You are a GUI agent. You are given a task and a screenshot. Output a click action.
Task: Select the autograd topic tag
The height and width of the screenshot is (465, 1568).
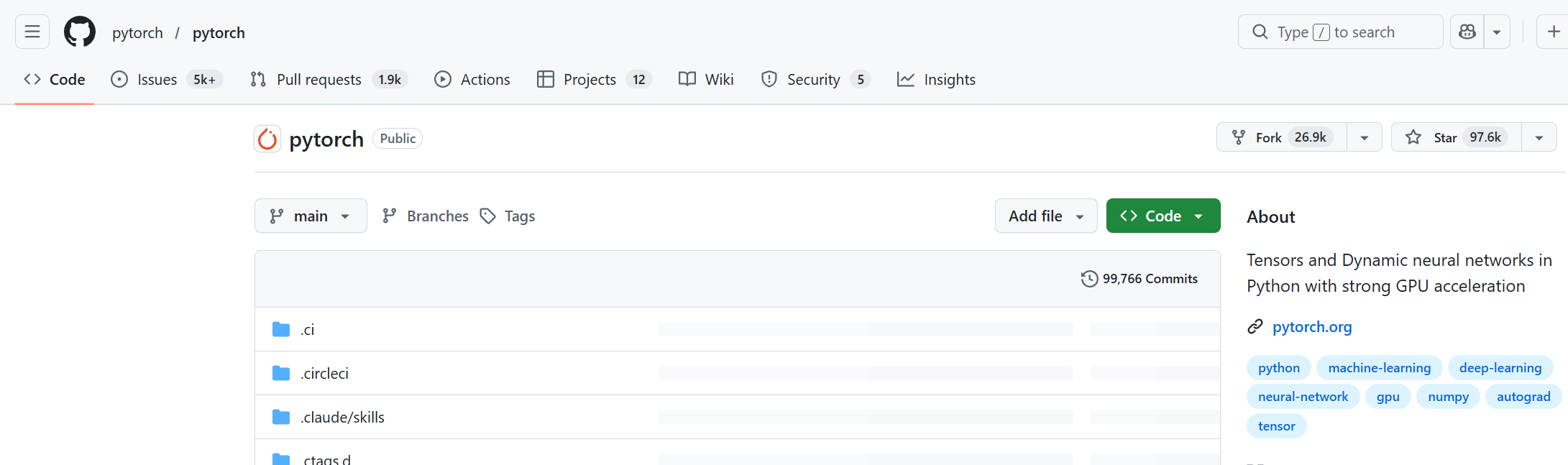click(1523, 397)
